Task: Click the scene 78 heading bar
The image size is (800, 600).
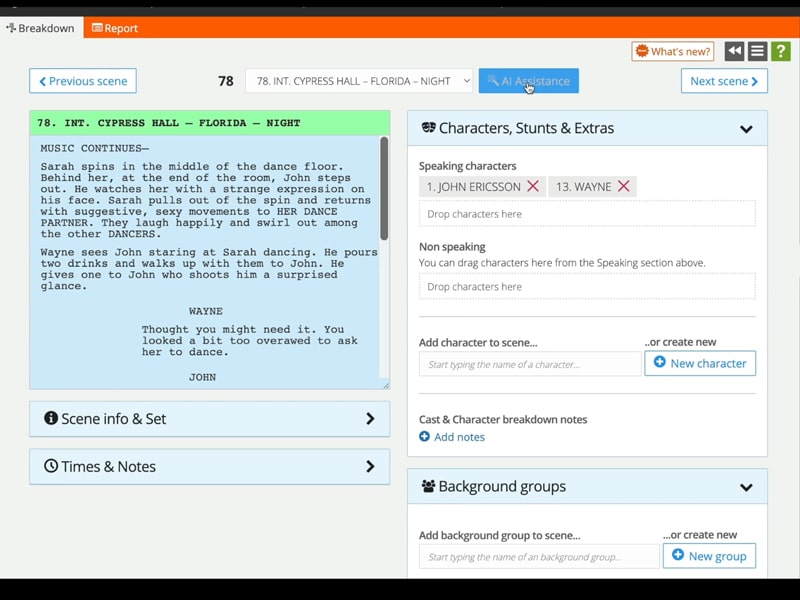Action: click(x=210, y=123)
